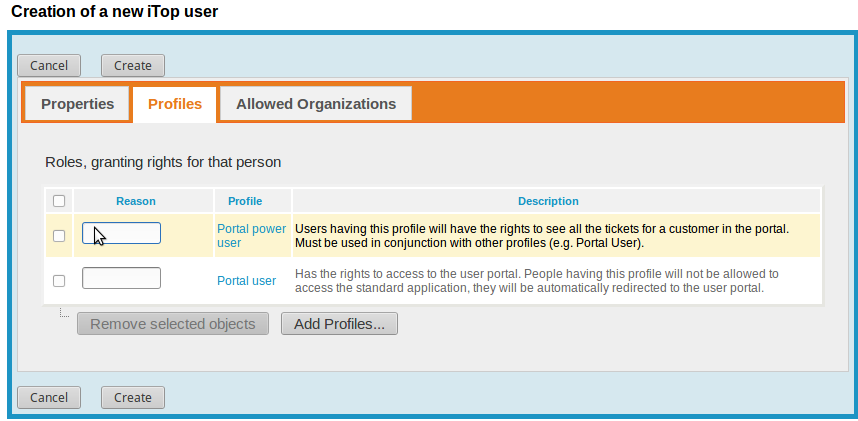The width and height of the screenshot is (858, 421).
Task: Sort by the Description column header
Action: [548, 201]
